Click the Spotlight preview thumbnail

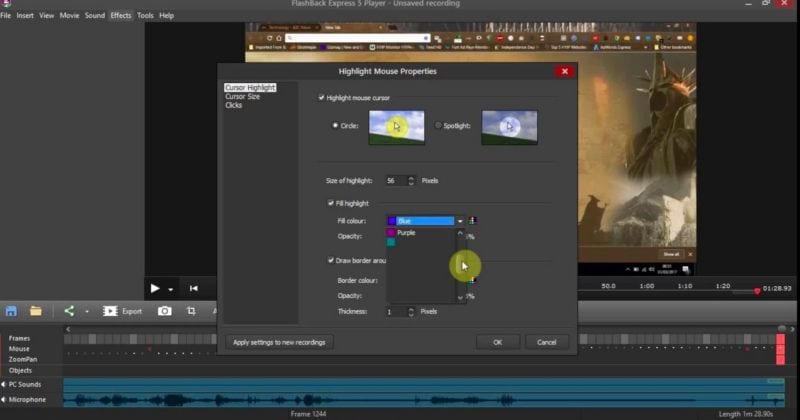coord(509,127)
